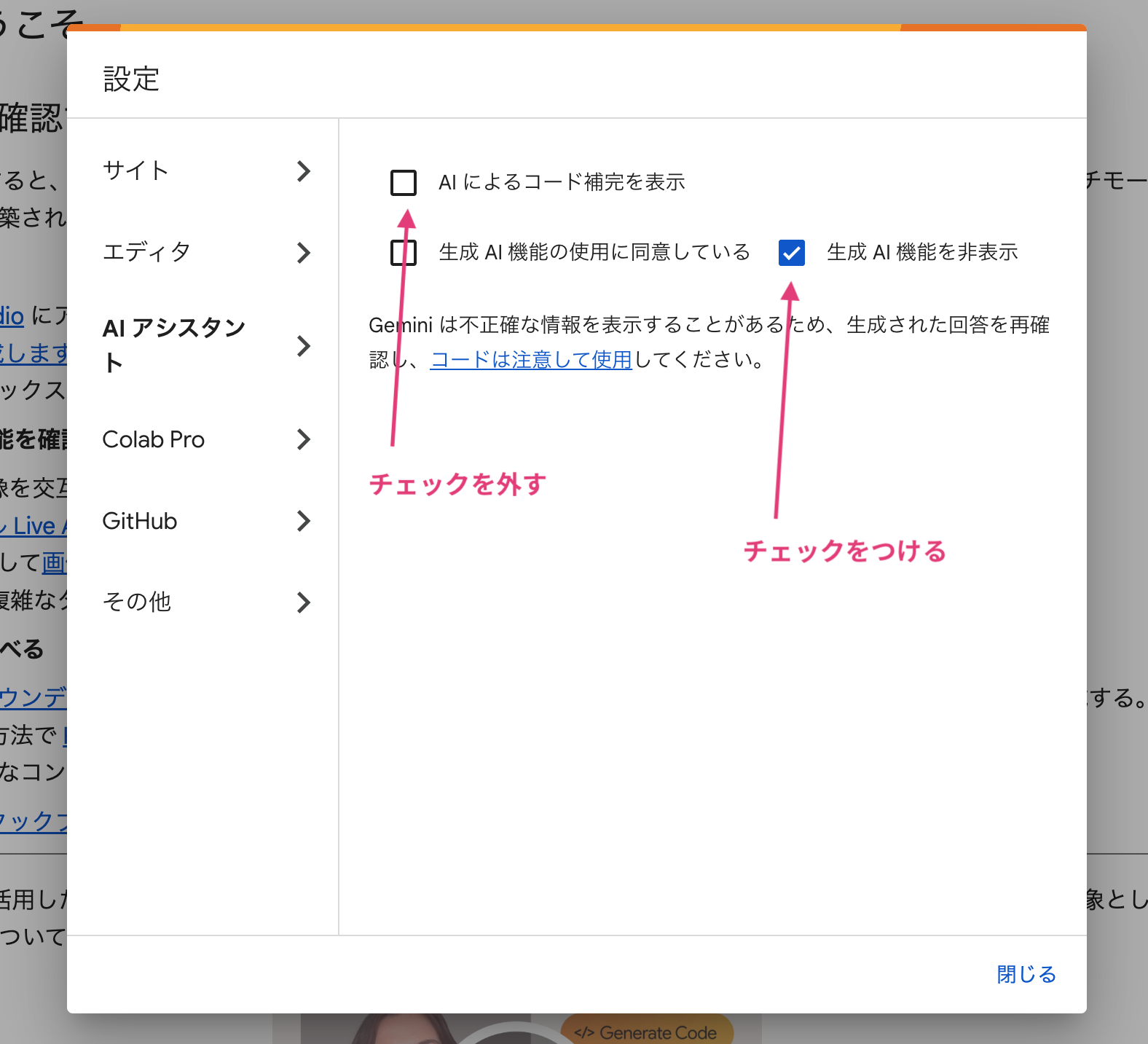1148x1044 pixels.
Task: Enable the AI によるコード補完を表示 checkbox
Action: click(x=404, y=183)
